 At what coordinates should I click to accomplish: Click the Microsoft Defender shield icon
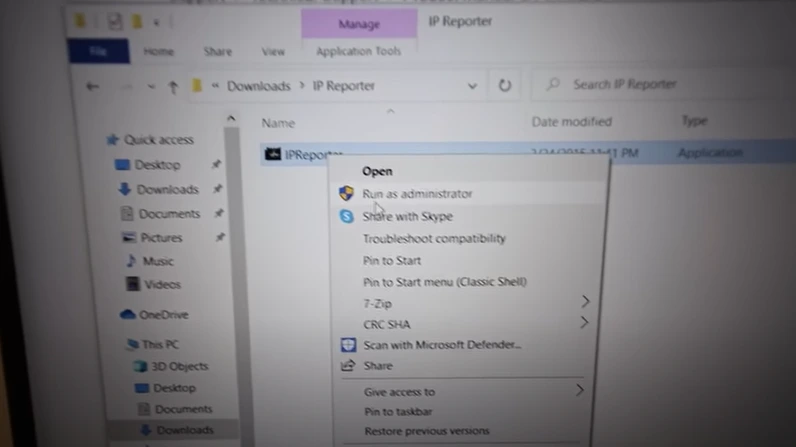pyautogui.click(x=348, y=345)
